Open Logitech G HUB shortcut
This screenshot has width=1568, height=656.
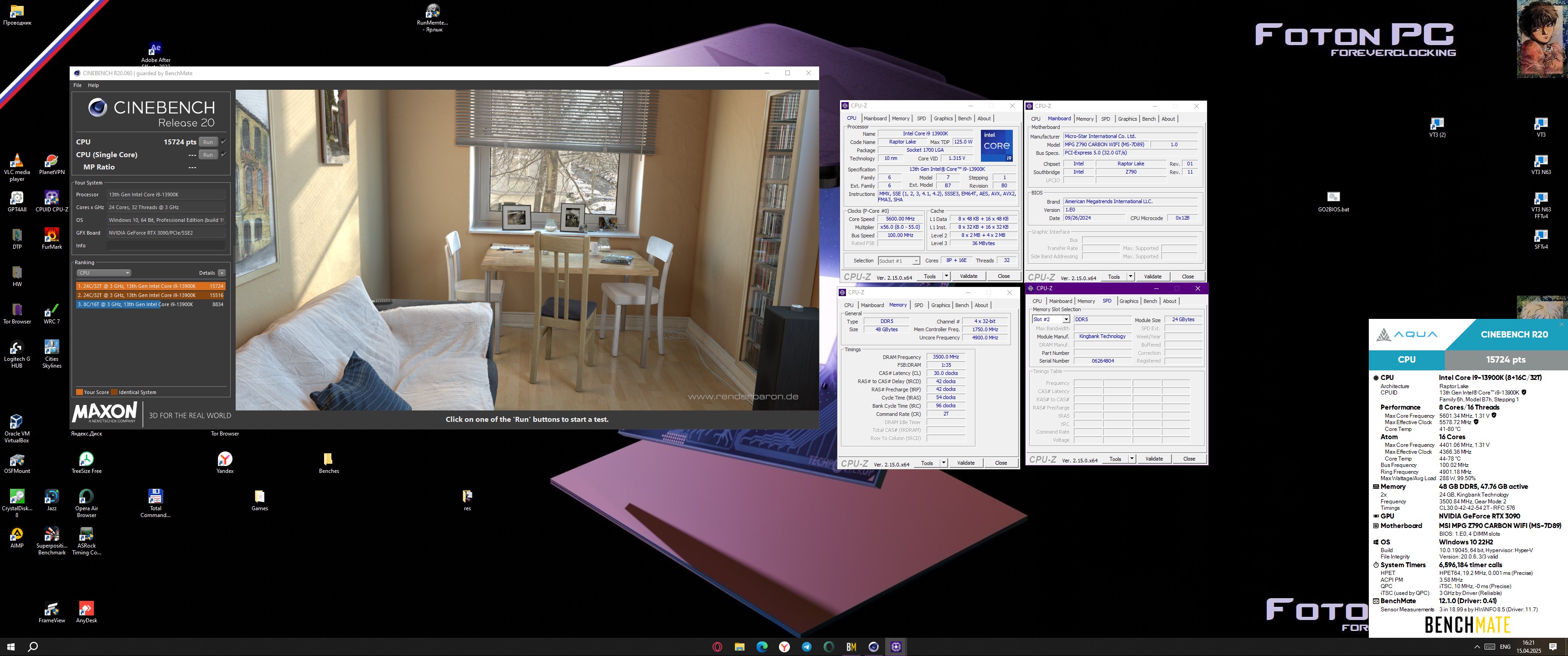[17, 354]
